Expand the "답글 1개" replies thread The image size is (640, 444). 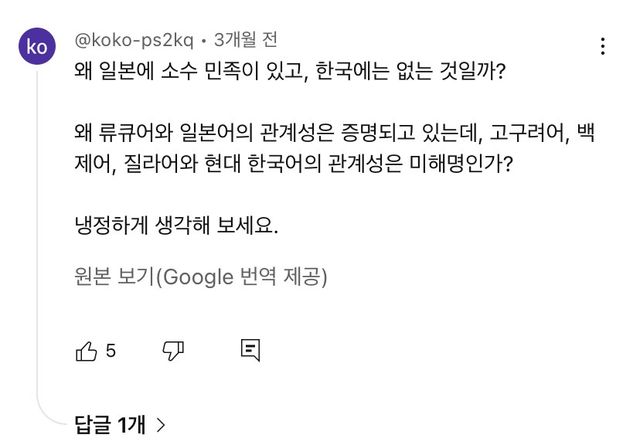click(x=110, y=426)
